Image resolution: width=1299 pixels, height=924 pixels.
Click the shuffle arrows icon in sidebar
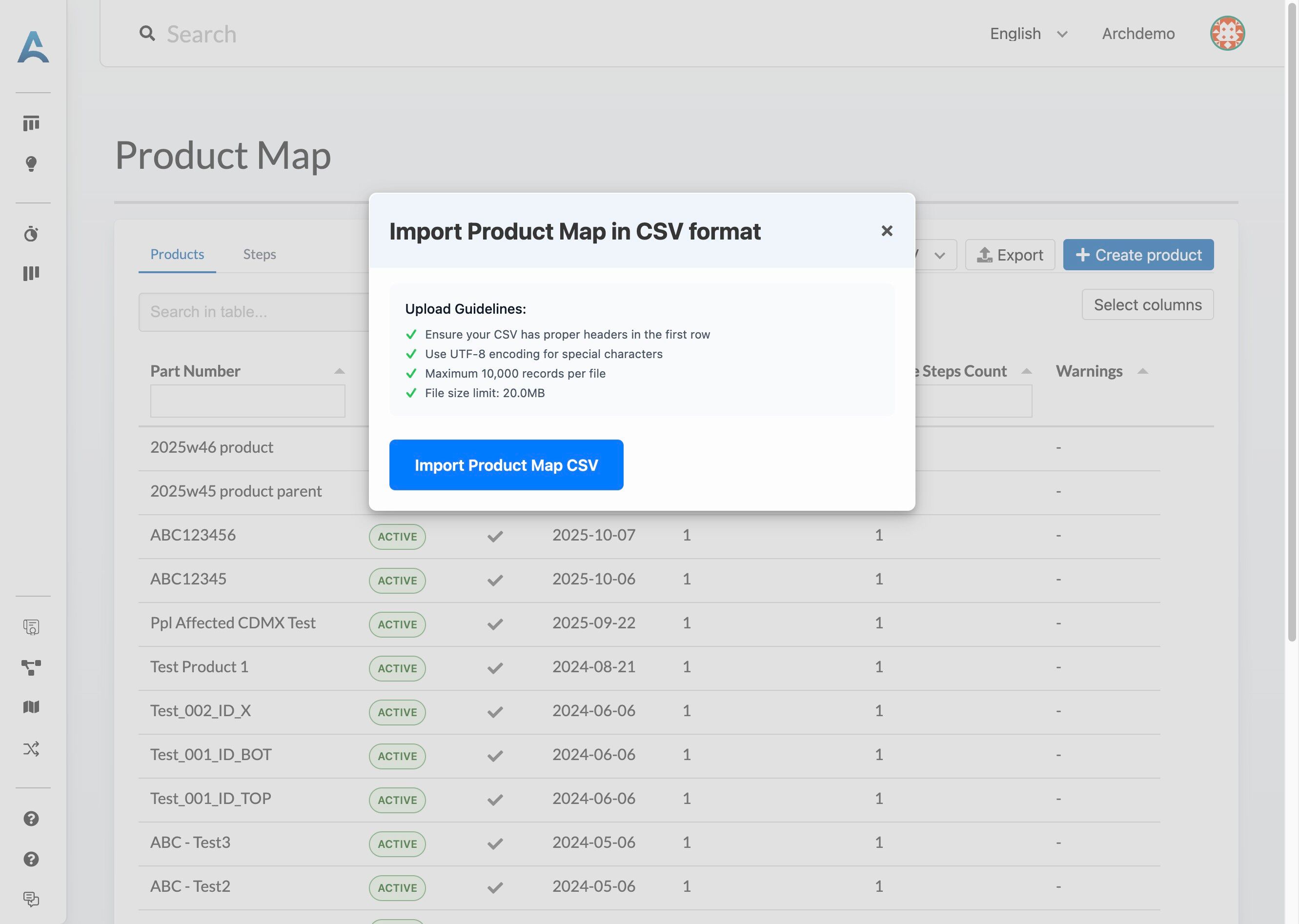[x=31, y=749]
